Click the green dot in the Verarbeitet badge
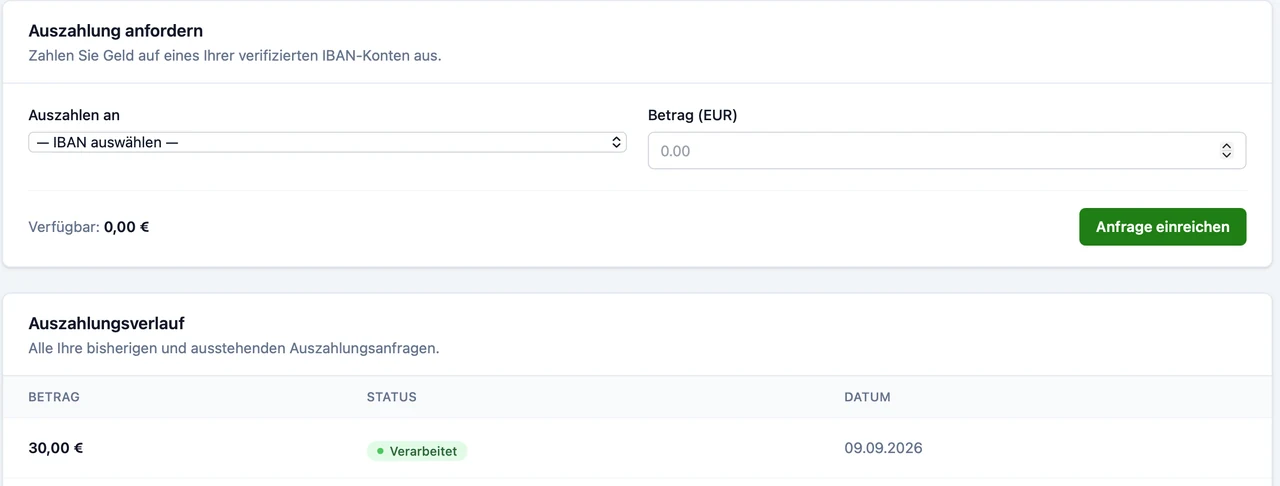This screenshot has height=486, width=1280. 380,451
